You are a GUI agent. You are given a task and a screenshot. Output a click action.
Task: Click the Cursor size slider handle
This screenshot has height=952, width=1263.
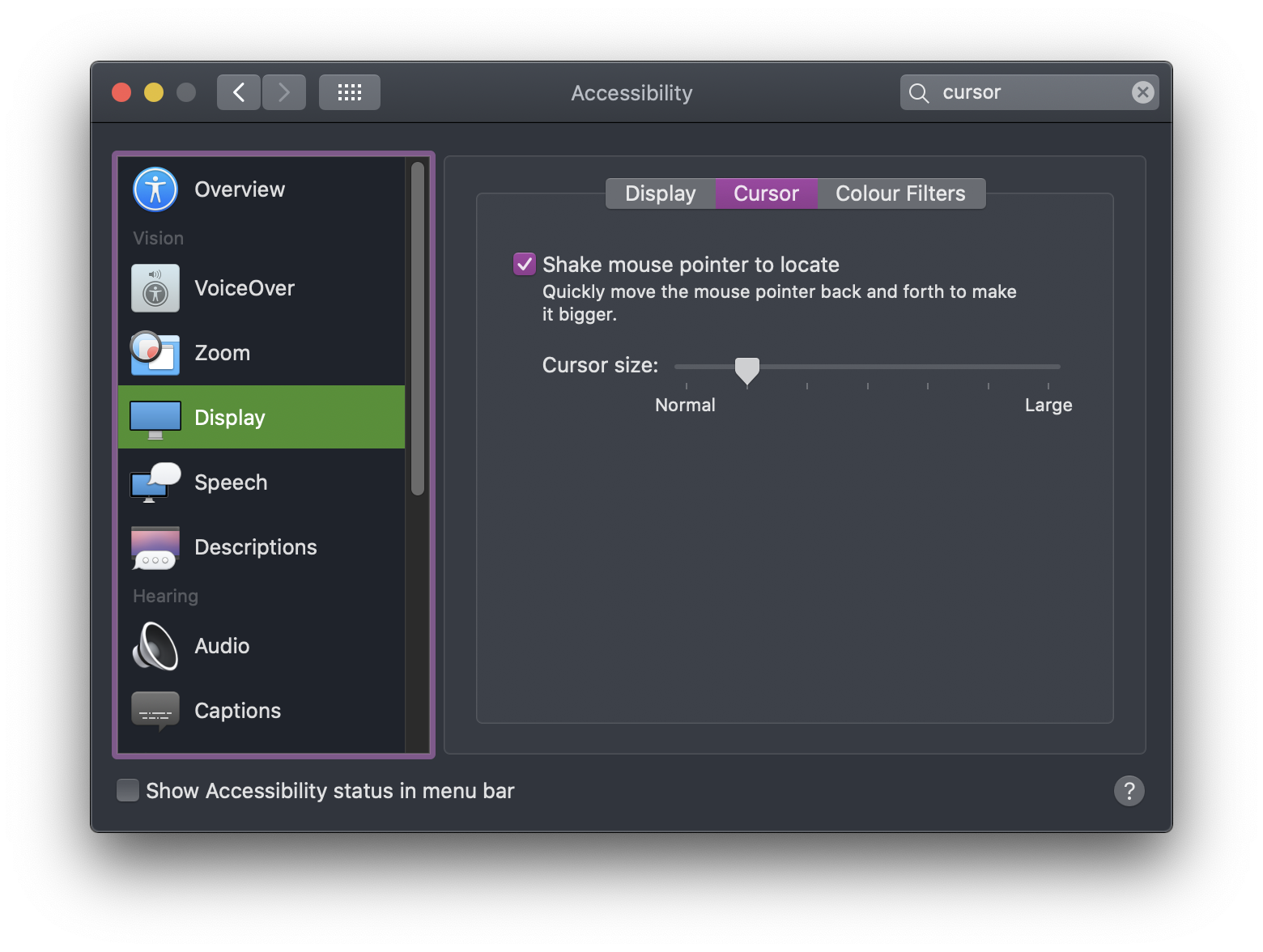[747, 371]
